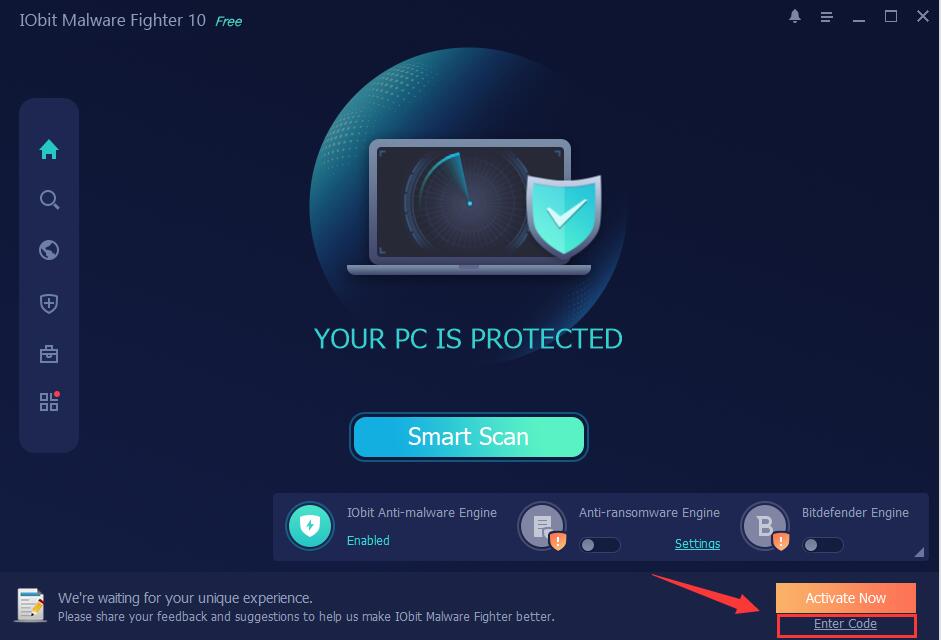Click the Activate Now button
This screenshot has height=640, width=941.
(x=846, y=598)
